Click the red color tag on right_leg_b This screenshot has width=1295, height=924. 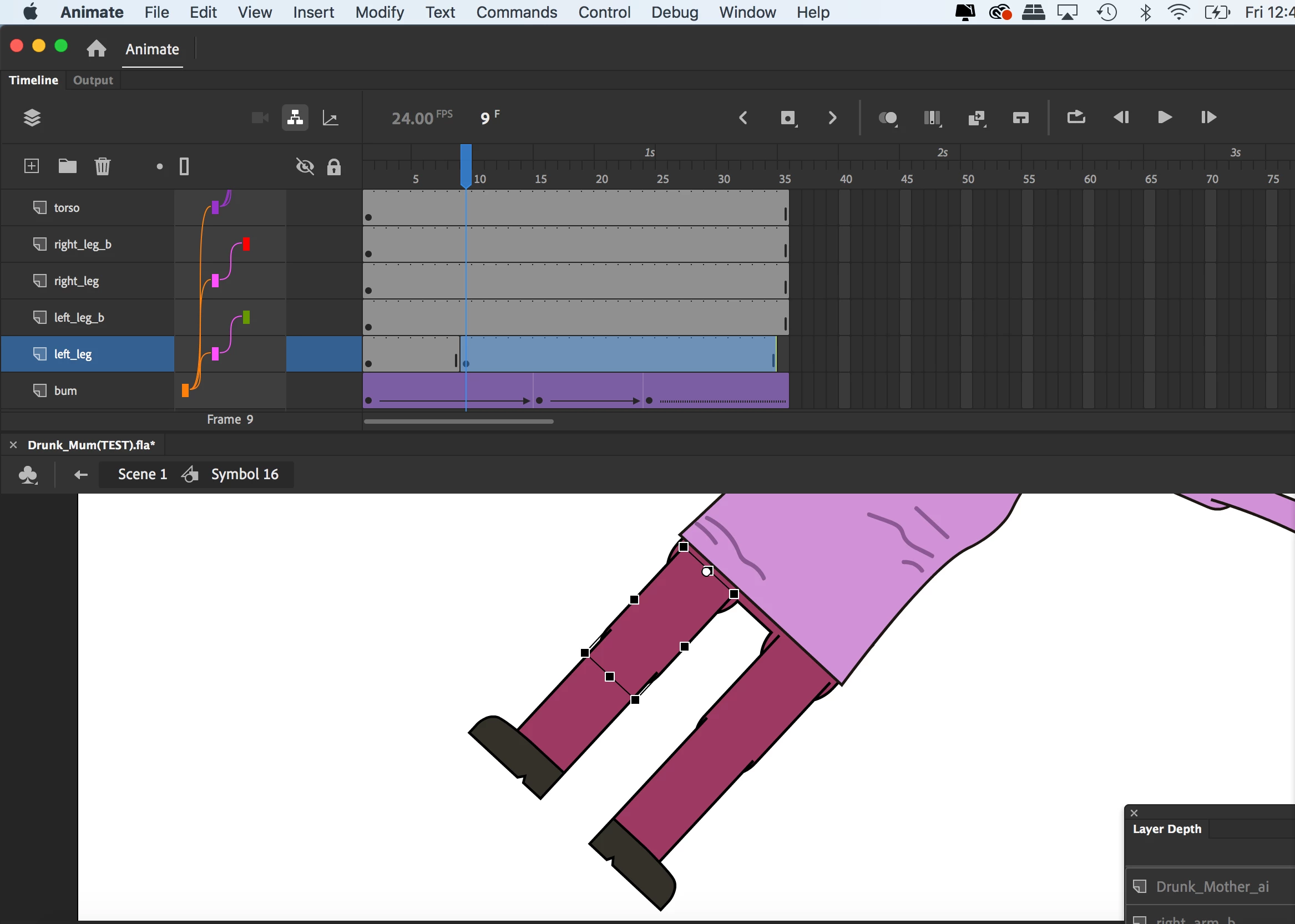246,244
